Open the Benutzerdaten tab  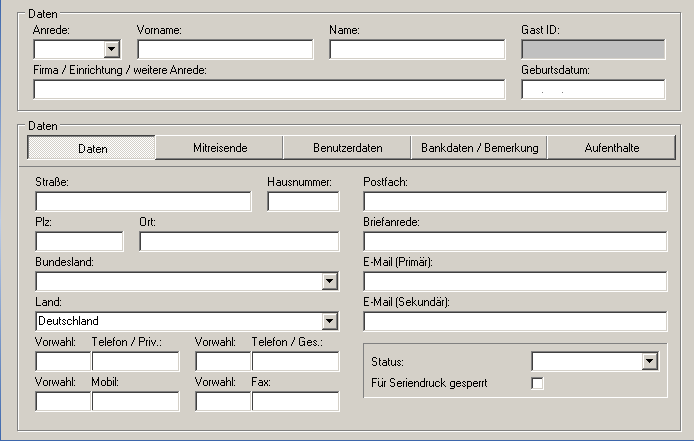pos(347,148)
